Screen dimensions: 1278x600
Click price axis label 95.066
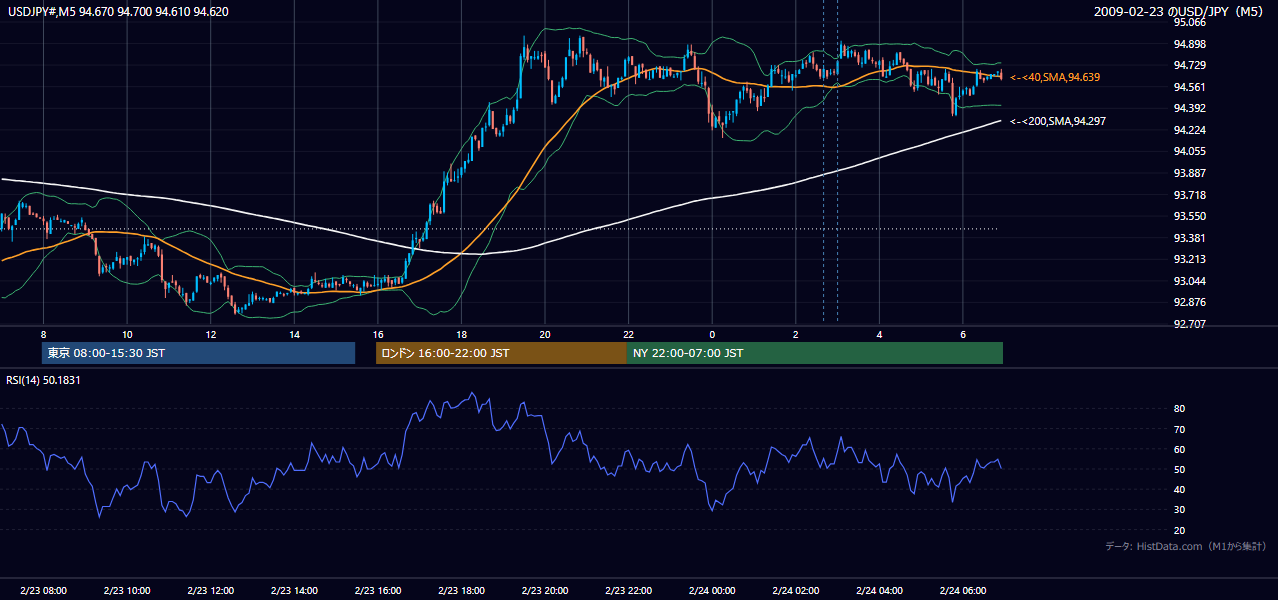(1192, 22)
